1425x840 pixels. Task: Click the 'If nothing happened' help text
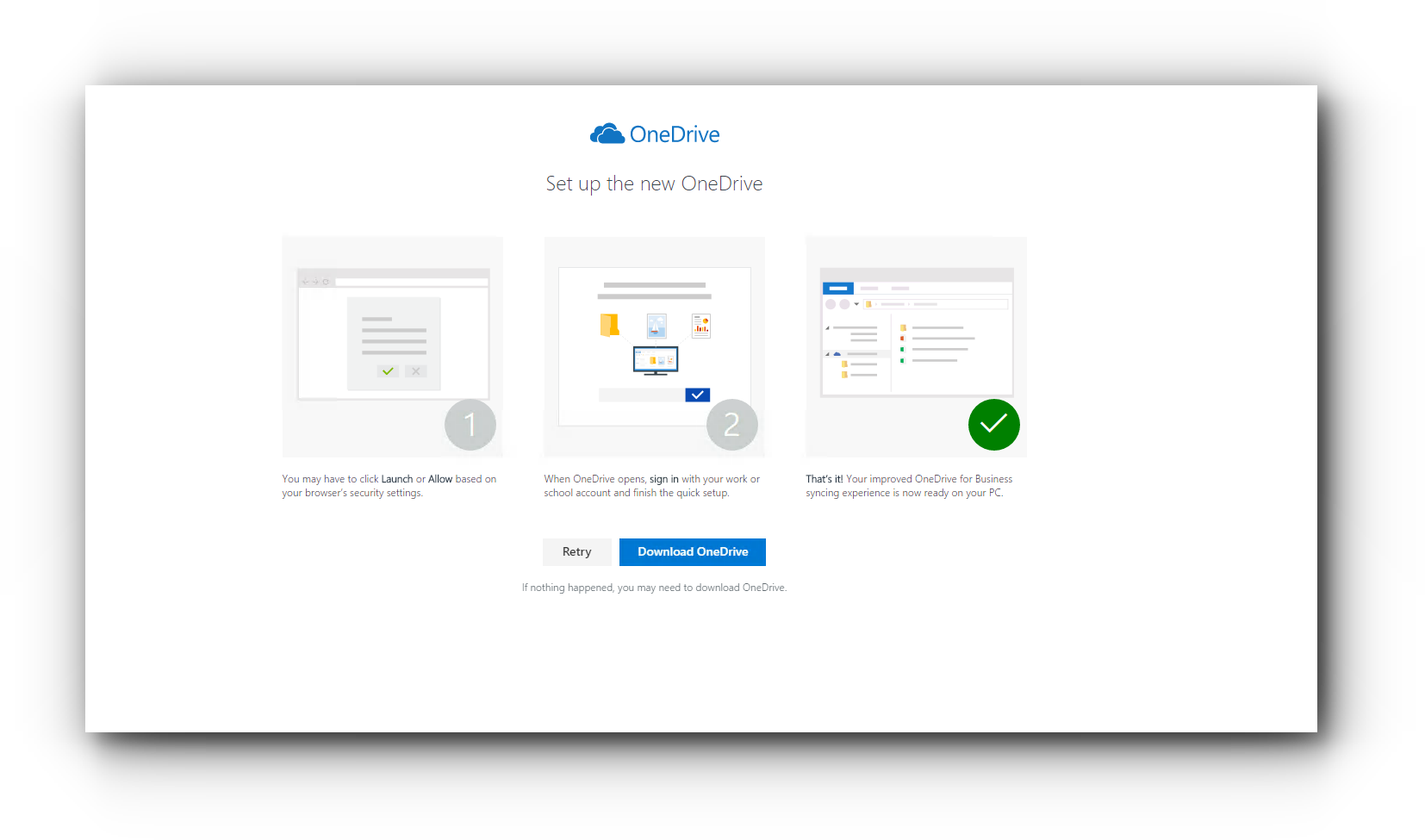(x=654, y=588)
